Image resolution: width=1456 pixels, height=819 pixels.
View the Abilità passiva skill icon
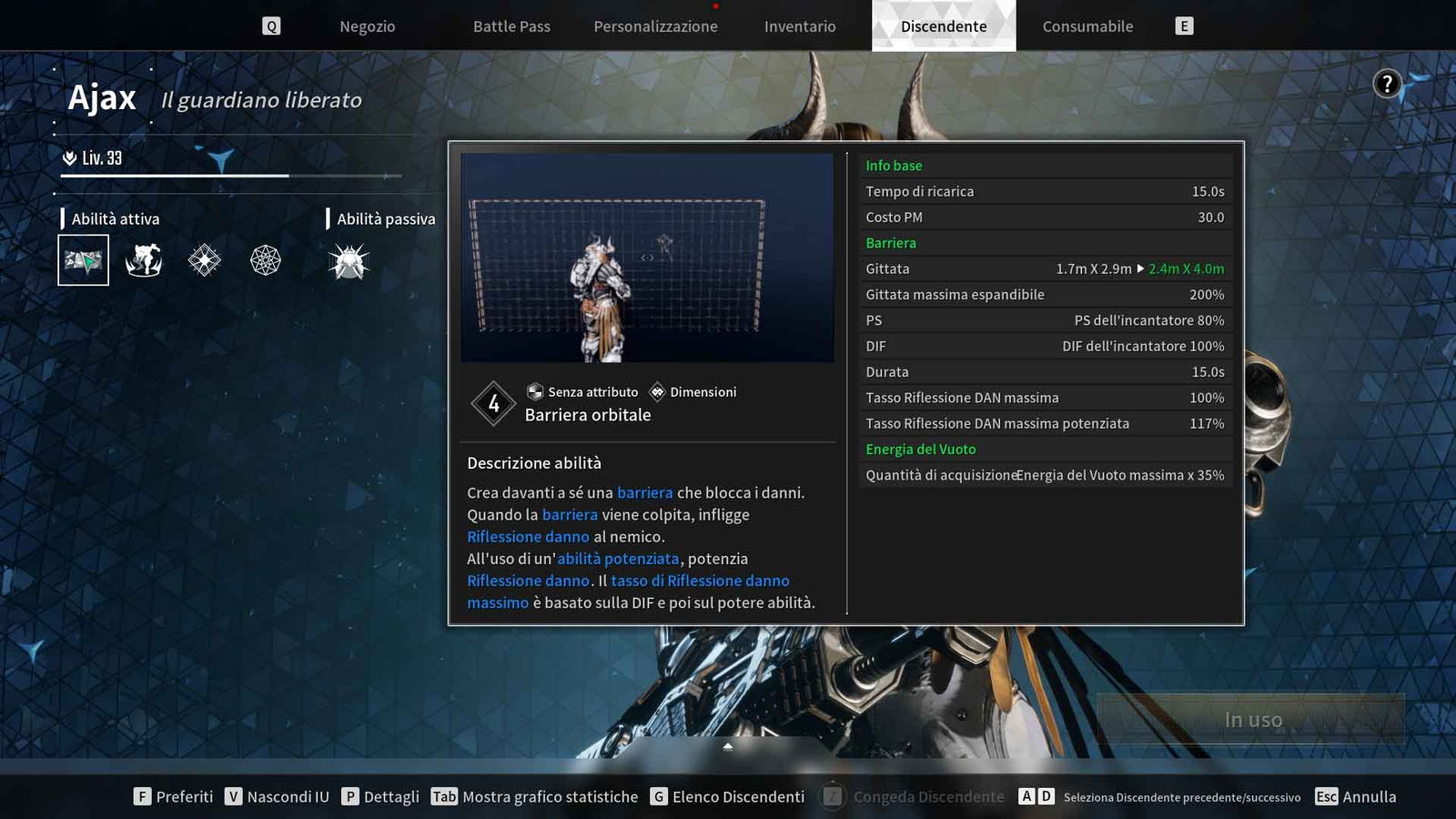click(x=349, y=259)
